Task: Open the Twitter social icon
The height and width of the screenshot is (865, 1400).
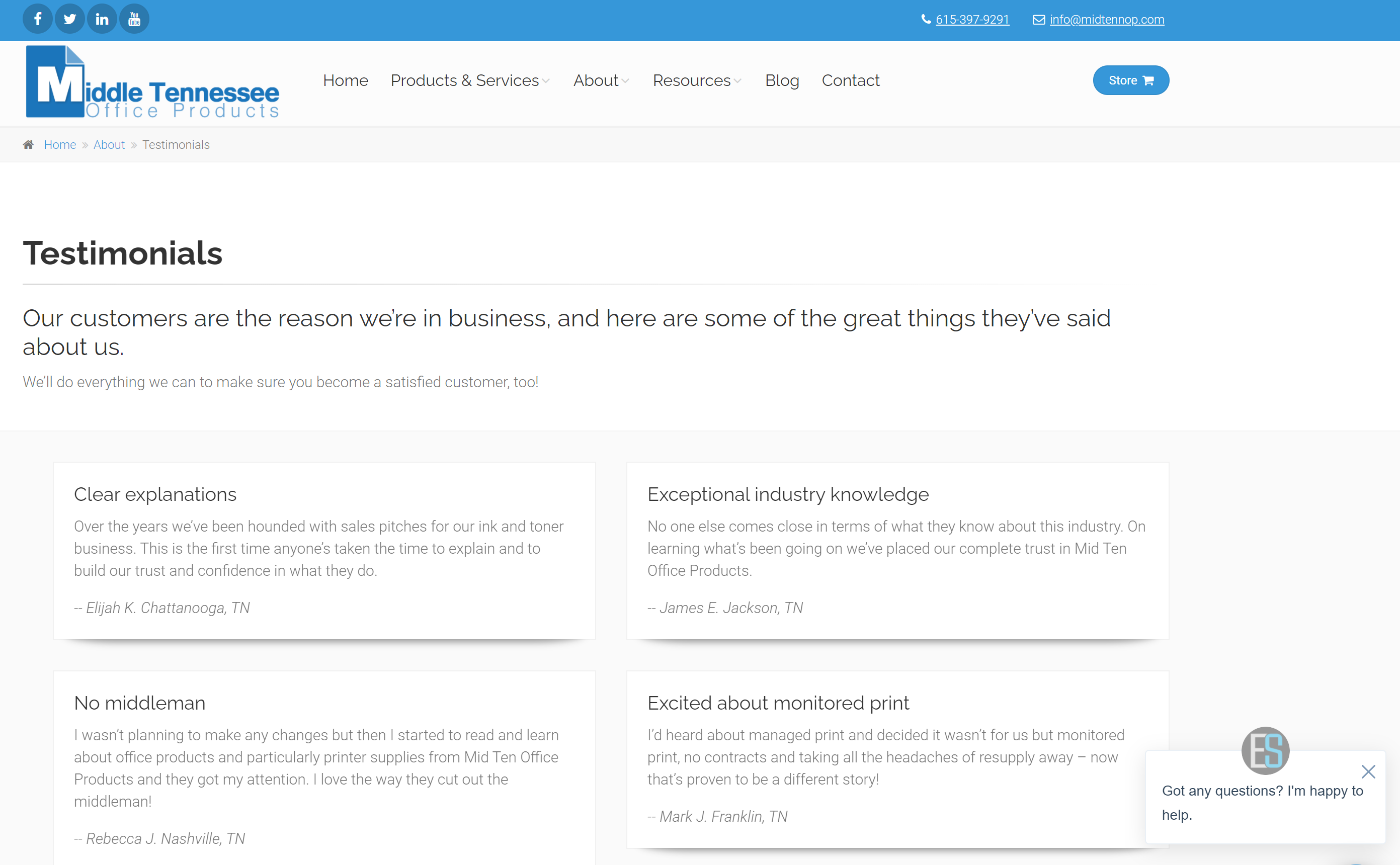Action: [70, 20]
